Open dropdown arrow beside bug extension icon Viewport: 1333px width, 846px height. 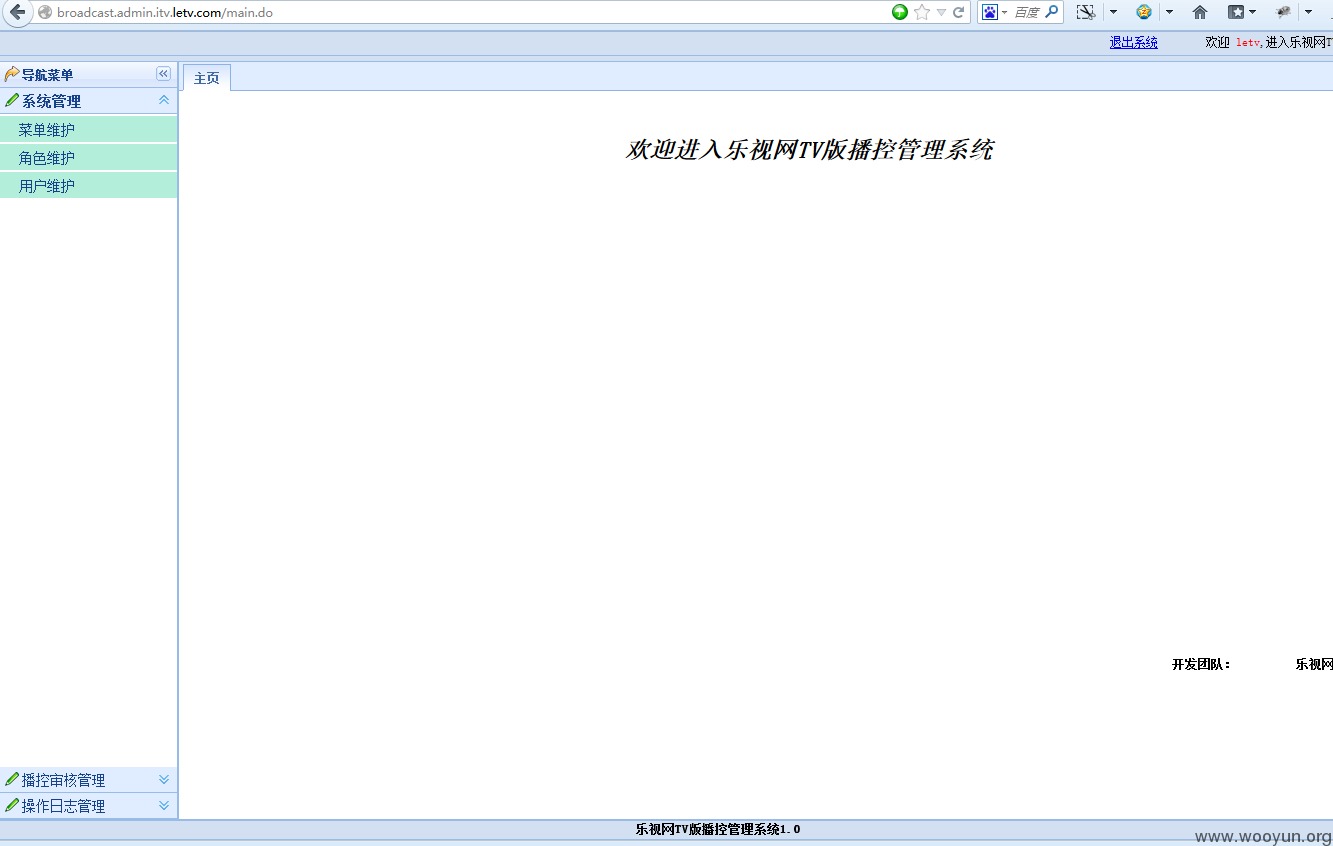coord(1308,12)
